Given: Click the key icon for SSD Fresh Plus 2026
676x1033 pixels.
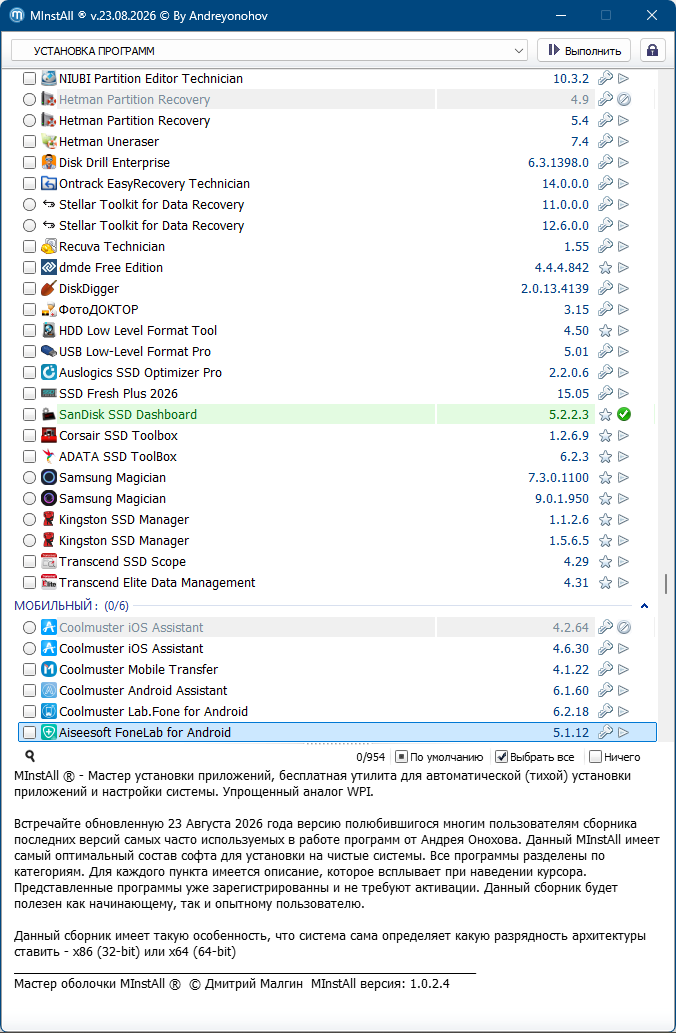Looking at the screenshot, I should 605,393.
